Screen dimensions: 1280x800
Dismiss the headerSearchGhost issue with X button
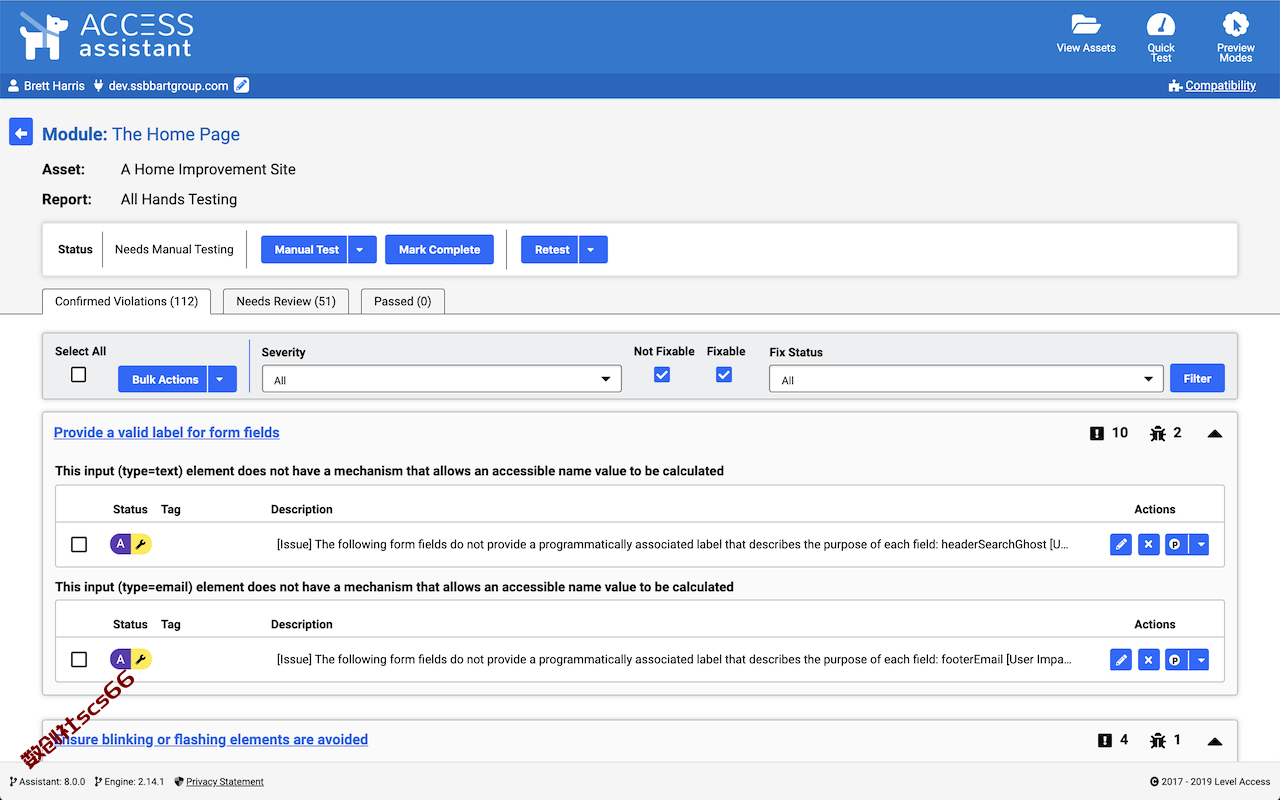coord(1149,545)
